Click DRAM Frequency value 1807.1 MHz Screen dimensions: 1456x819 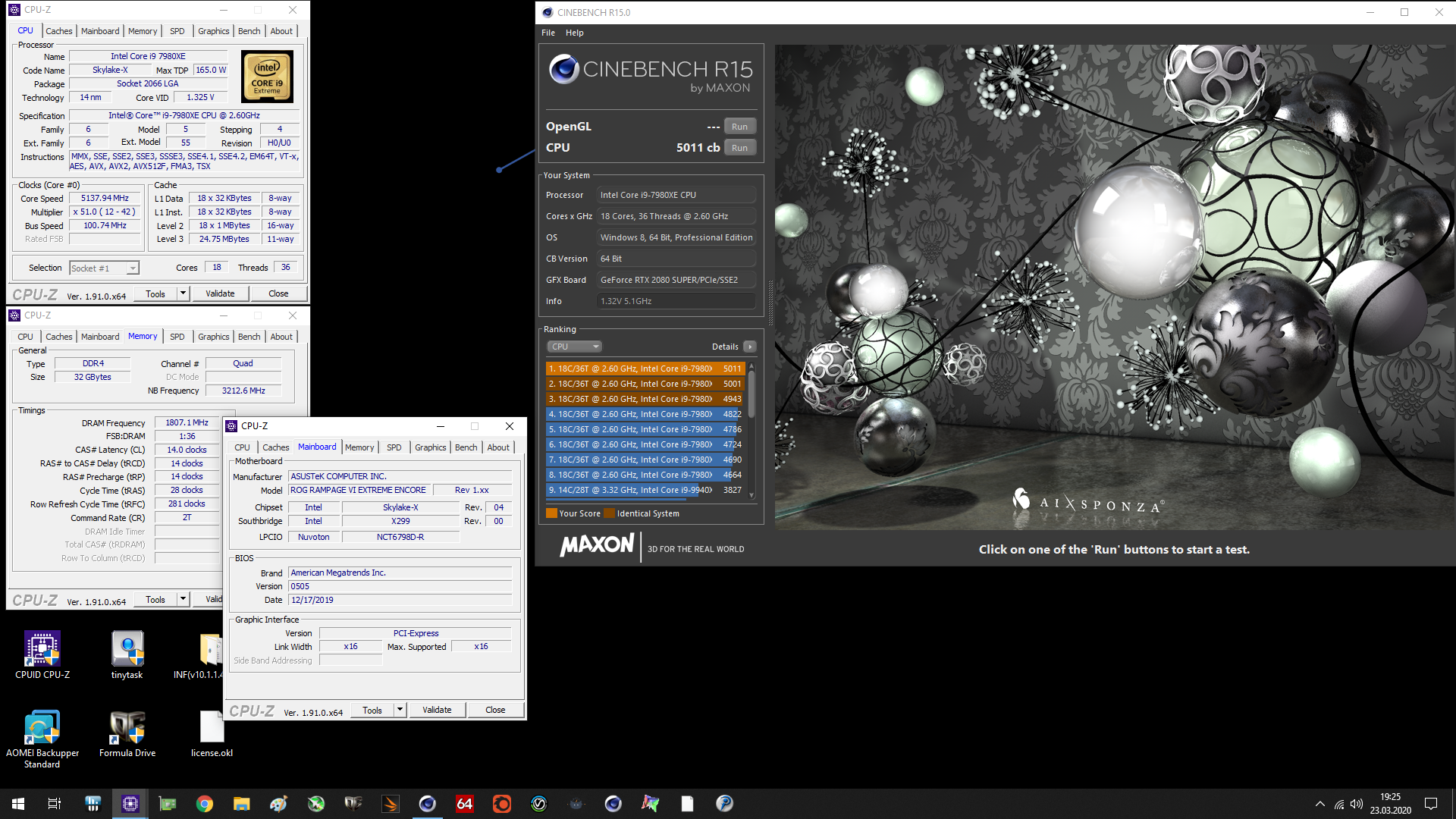point(187,423)
